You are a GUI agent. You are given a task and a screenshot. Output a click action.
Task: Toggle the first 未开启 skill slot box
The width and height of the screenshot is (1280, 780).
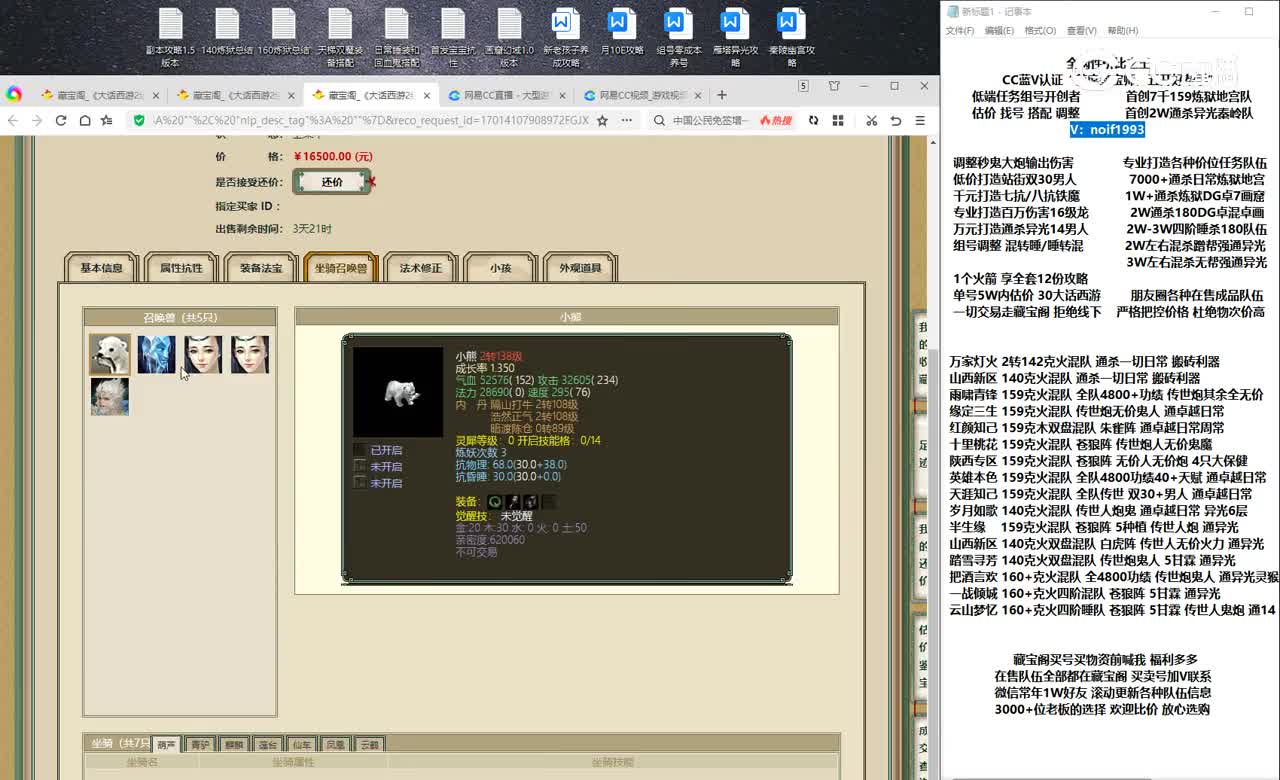pos(360,466)
